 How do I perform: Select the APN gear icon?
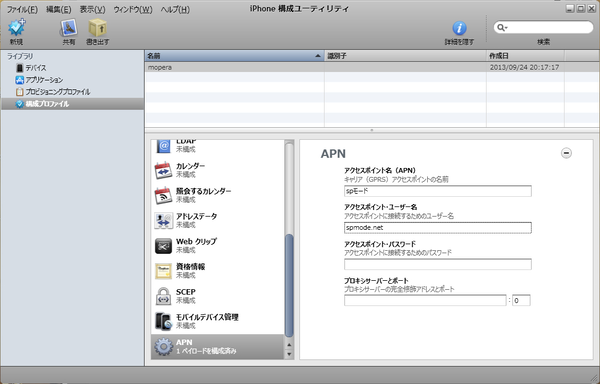[163, 347]
